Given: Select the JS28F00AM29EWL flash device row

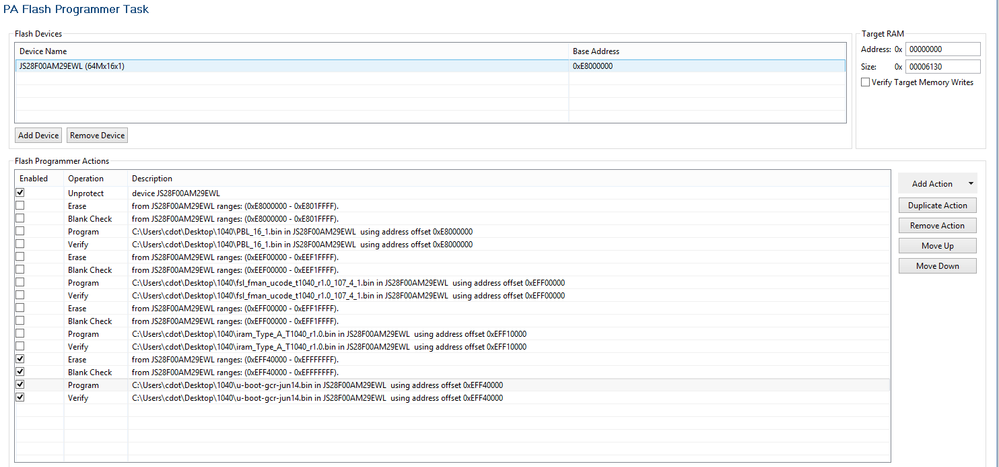Looking at the screenshot, I should click(x=290, y=66).
